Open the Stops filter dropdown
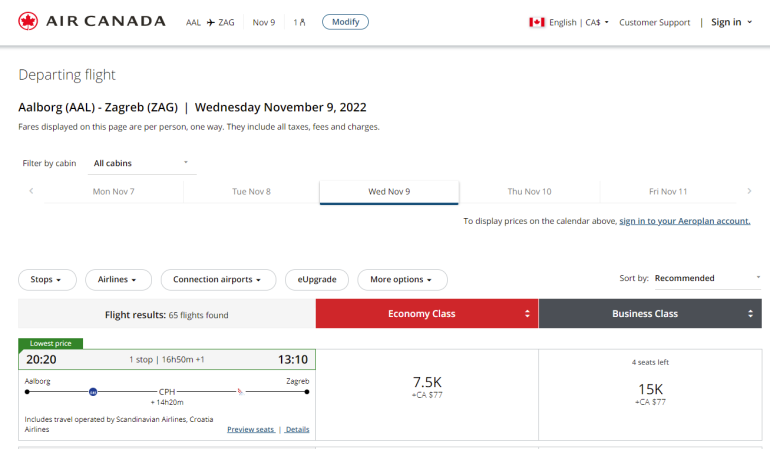This screenshot has height=449, width=770. pos(47,280)
